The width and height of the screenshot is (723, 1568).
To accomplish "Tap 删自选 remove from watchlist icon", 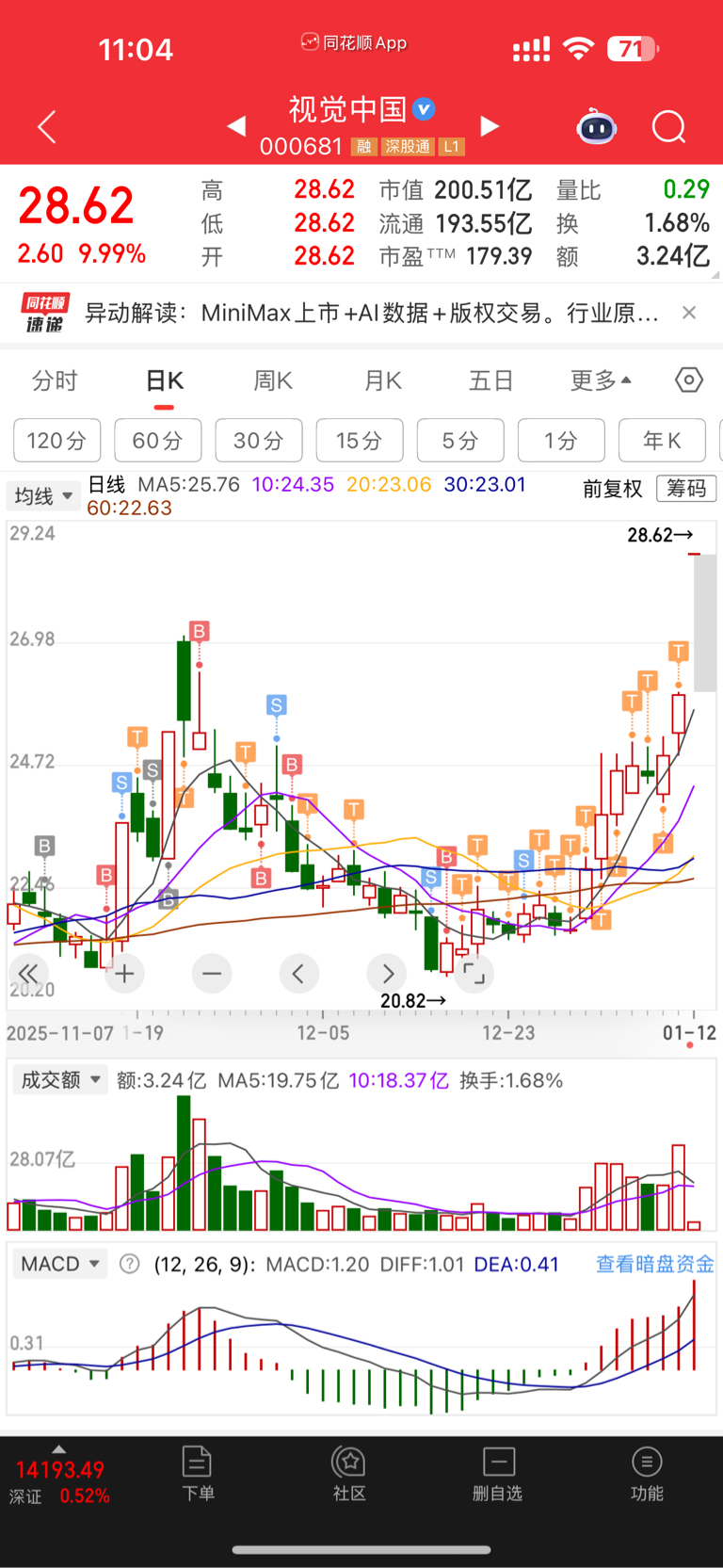I will [498, 1474].
